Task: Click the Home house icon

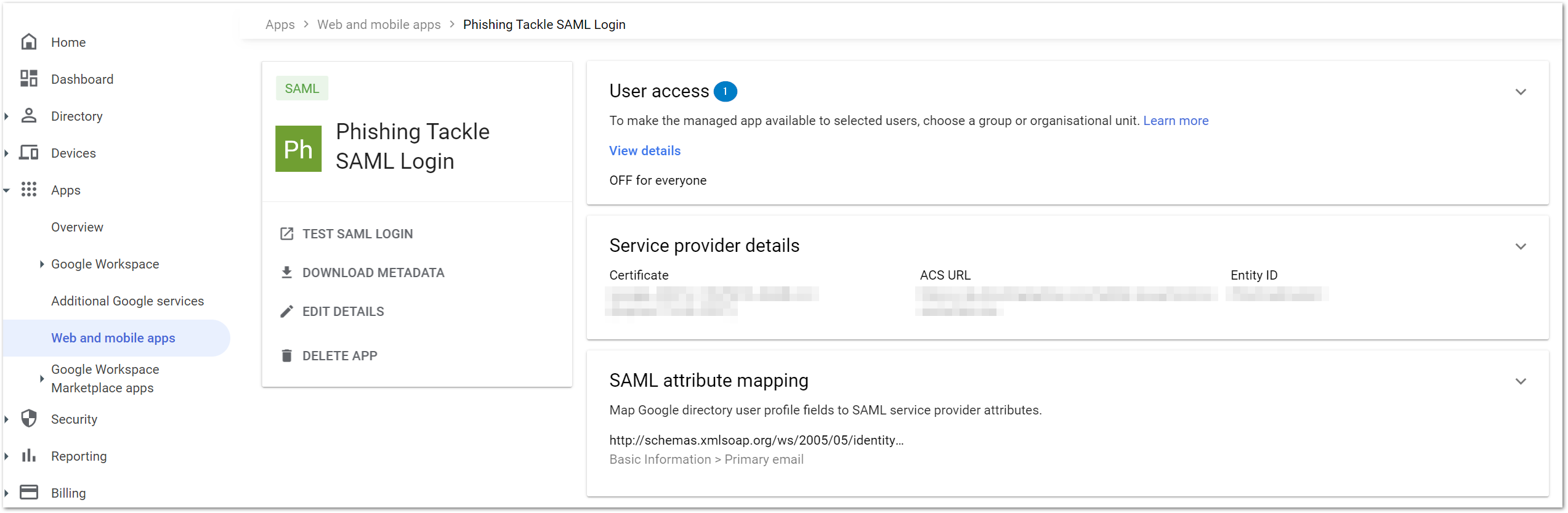Action: point(29,42)
